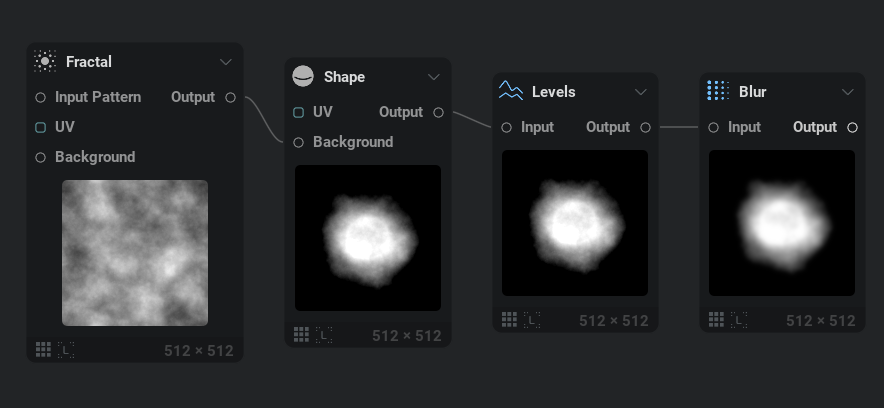
Task: Click the Fractal node sun icon
Action: (x=44, y=62)
